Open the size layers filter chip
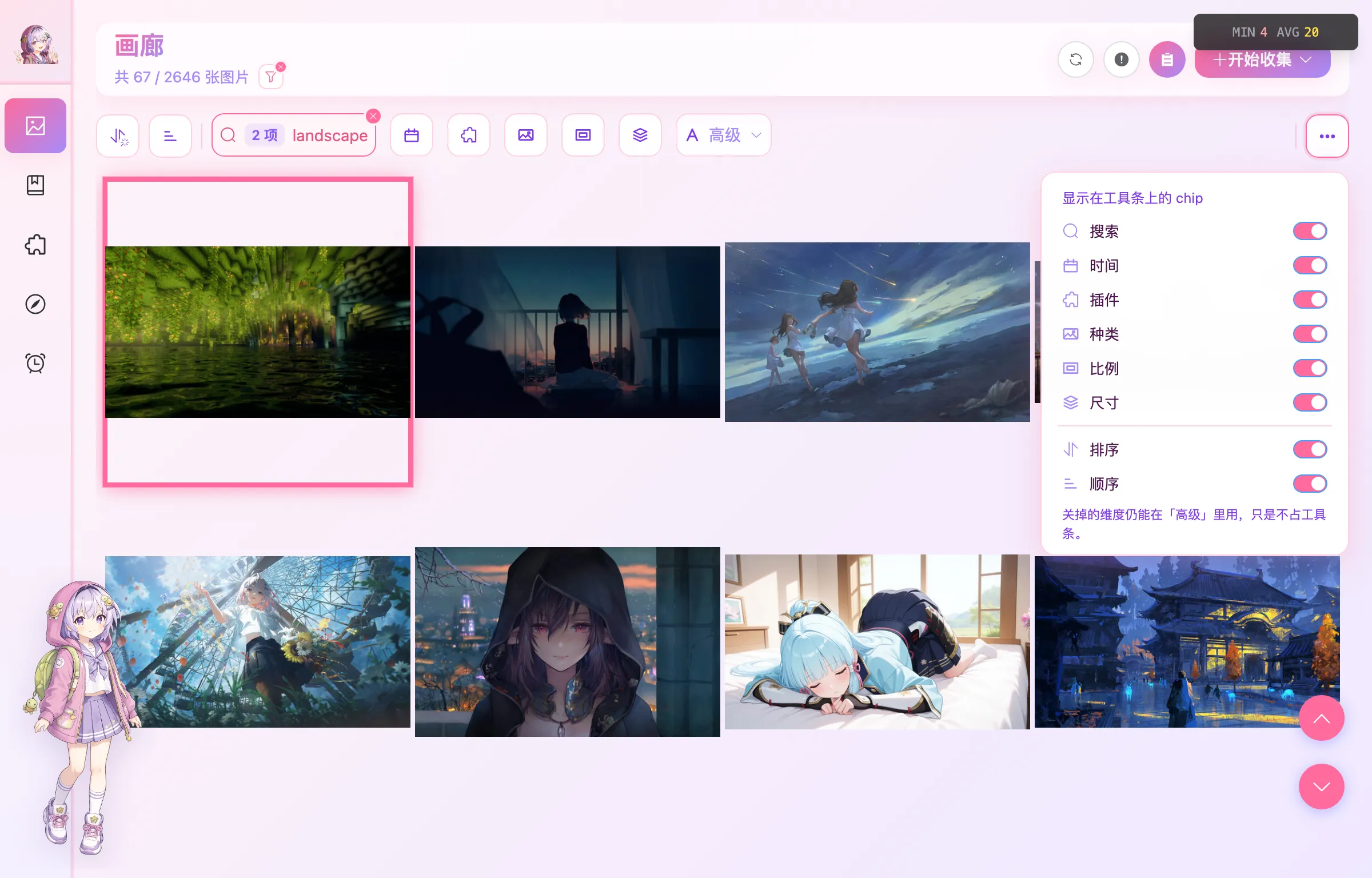 tap(640, 135)
